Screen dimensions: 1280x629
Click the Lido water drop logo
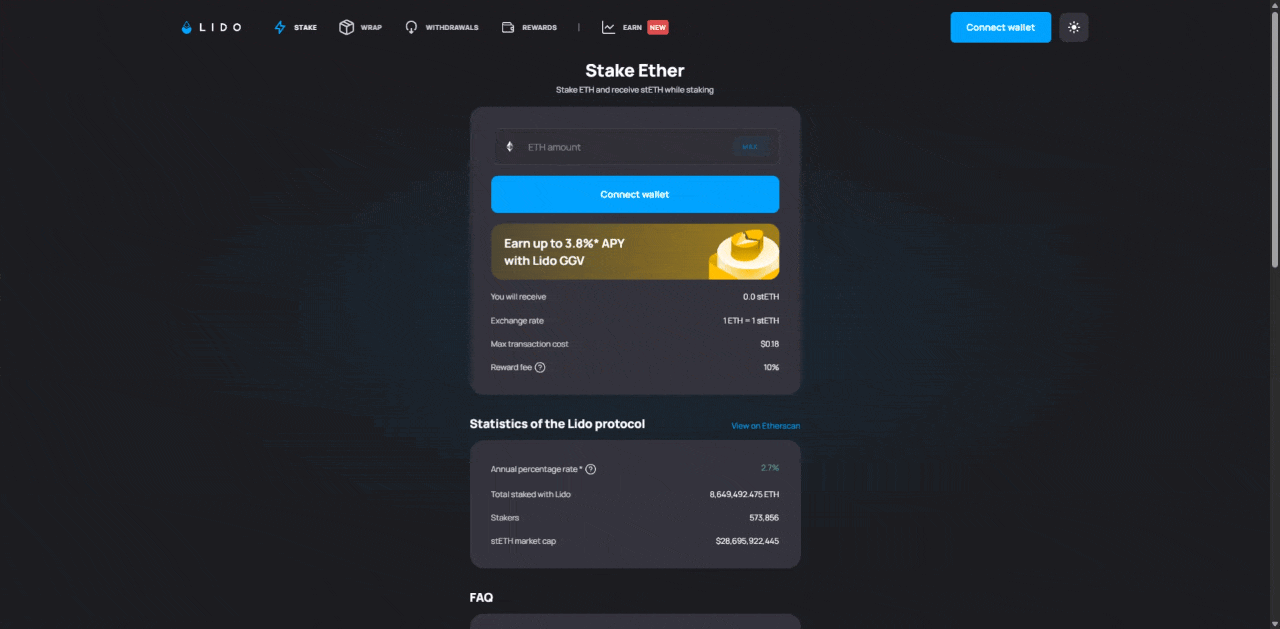(x=186, y=28)
